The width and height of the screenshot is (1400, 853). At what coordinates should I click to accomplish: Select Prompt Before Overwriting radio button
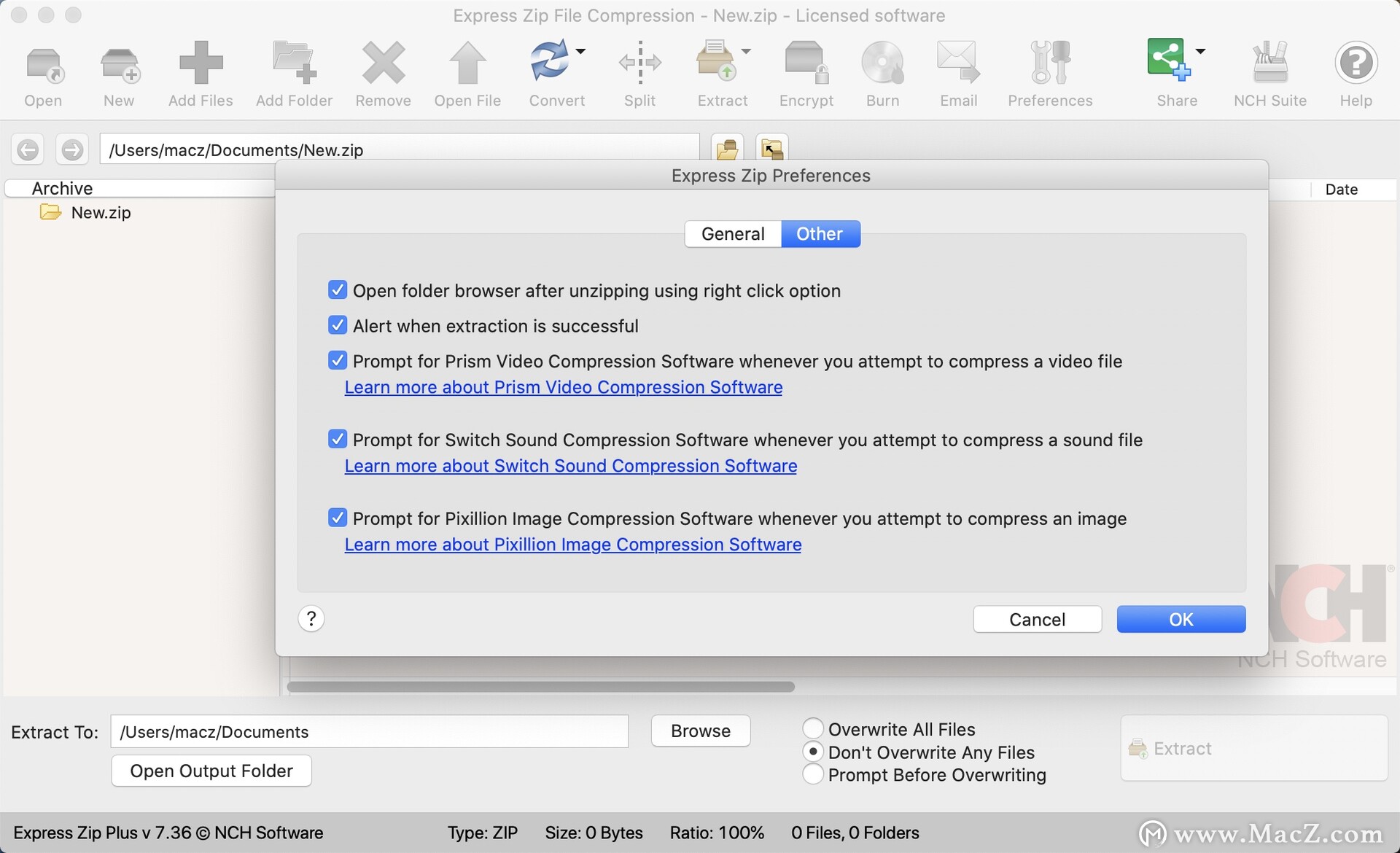(813, 774)
